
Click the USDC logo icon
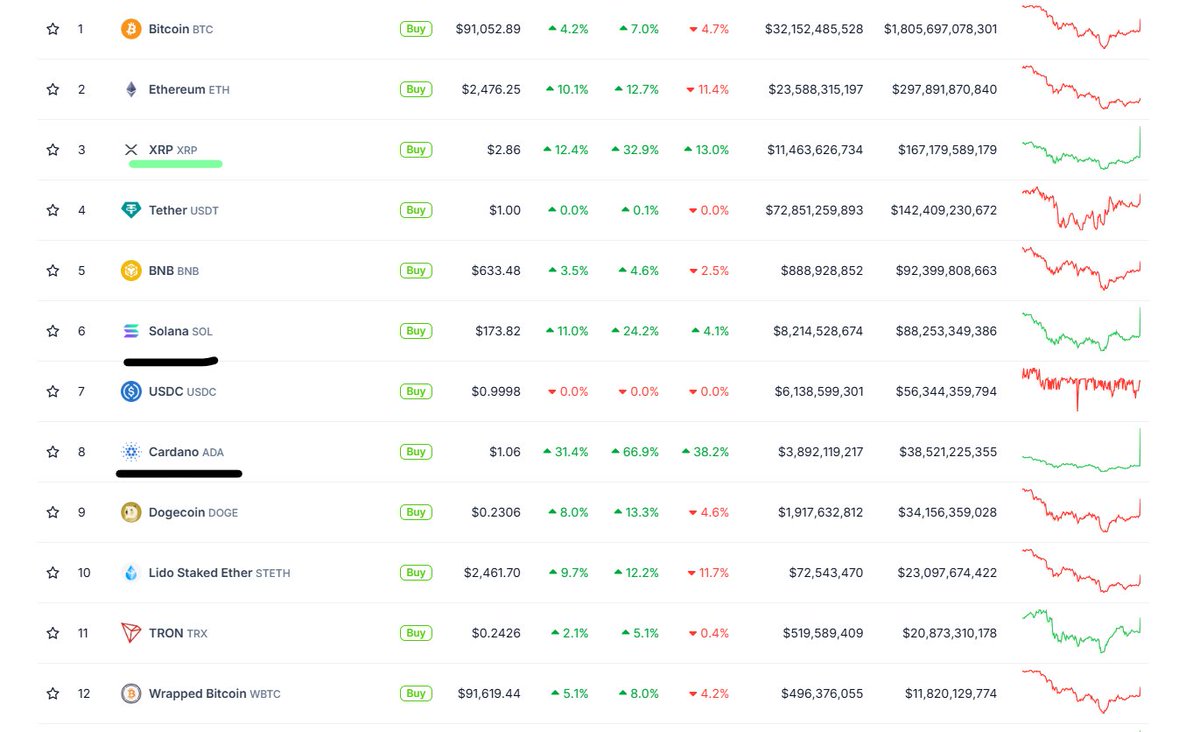[131, 392]
